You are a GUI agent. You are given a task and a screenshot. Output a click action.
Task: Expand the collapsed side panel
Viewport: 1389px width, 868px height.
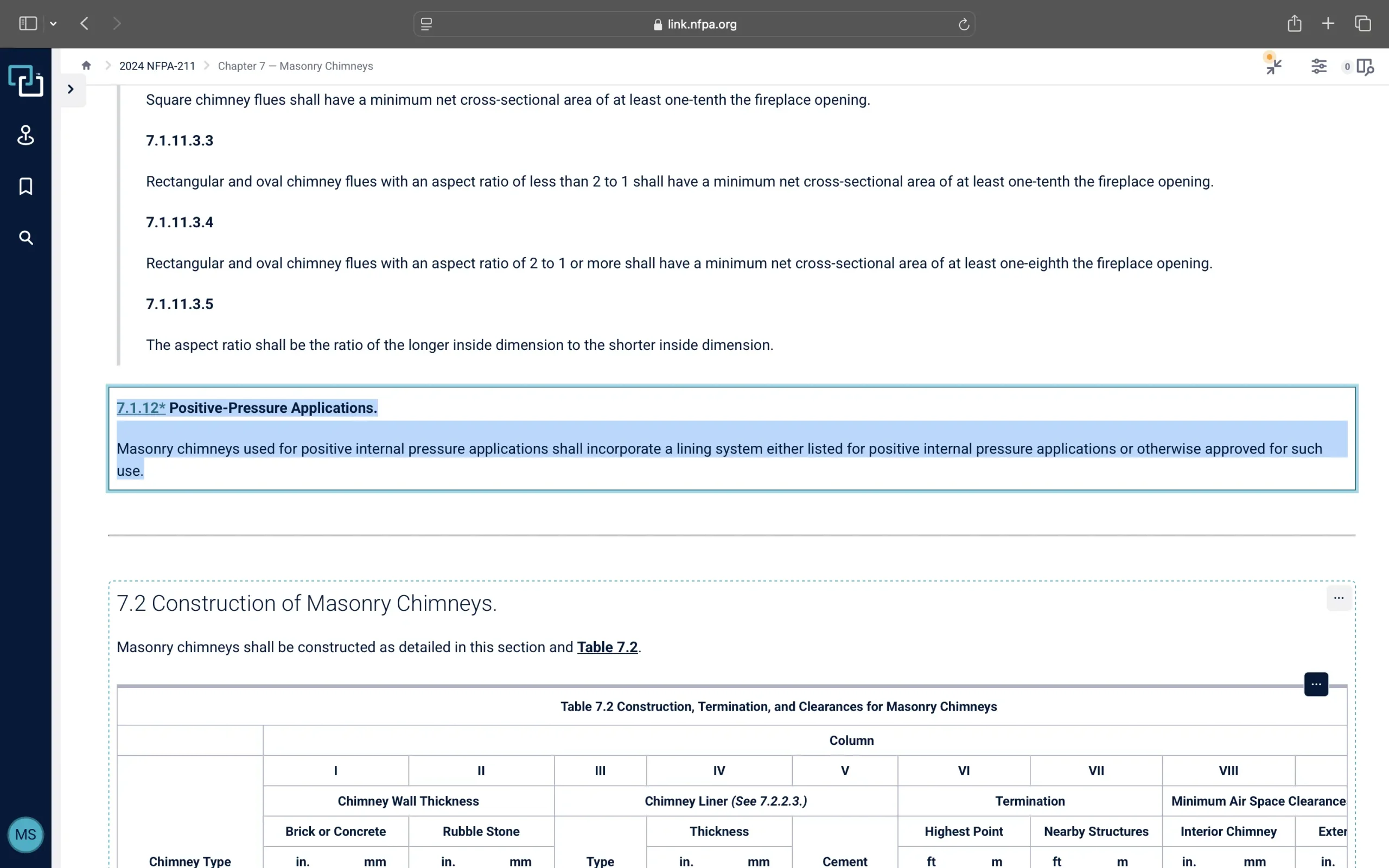(x=71, y=90)
